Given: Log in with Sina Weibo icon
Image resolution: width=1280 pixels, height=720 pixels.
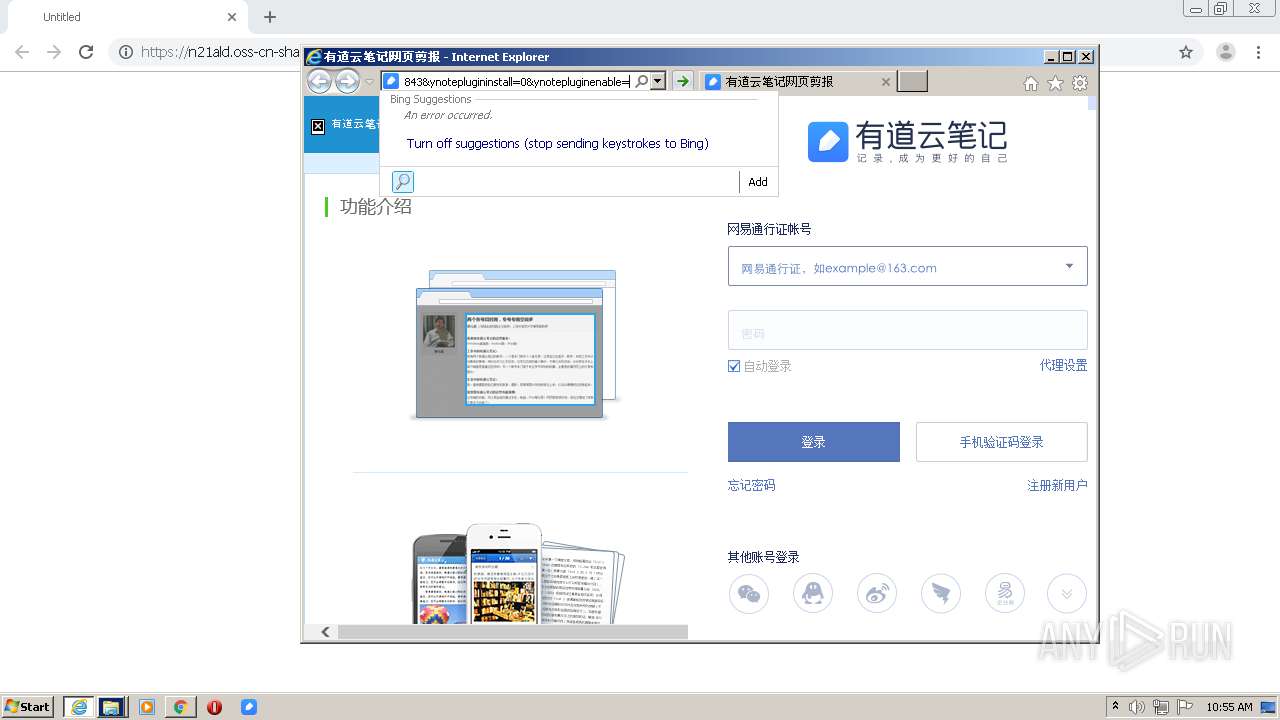Looking at the screenshot, I should click(877, 594).
